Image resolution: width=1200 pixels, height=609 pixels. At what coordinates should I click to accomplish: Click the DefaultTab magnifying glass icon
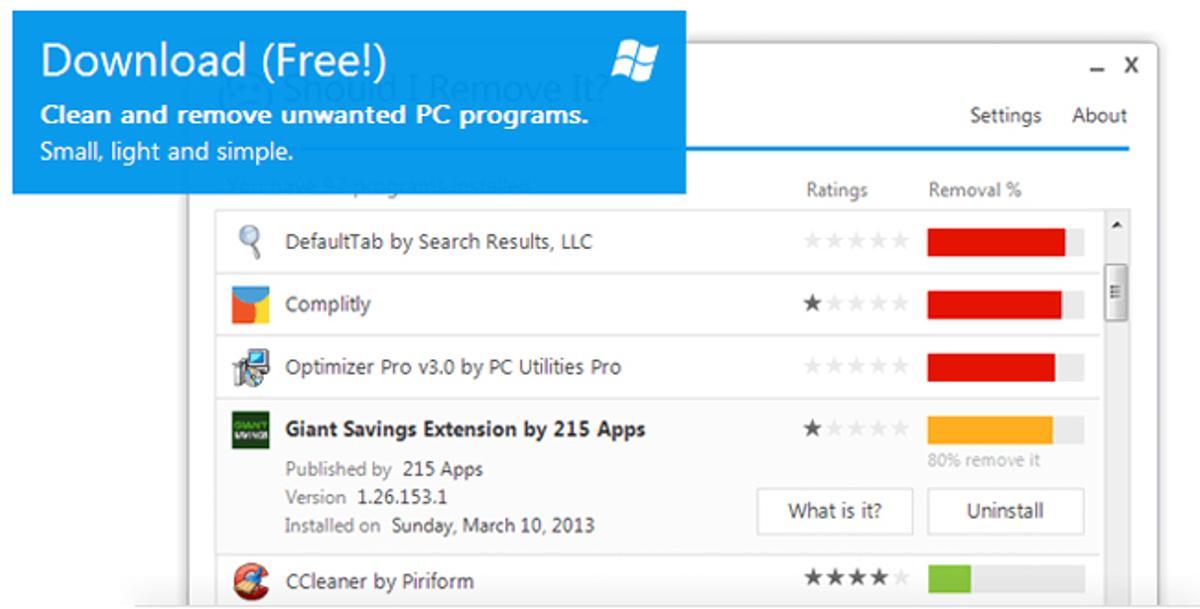coord(250,242)
